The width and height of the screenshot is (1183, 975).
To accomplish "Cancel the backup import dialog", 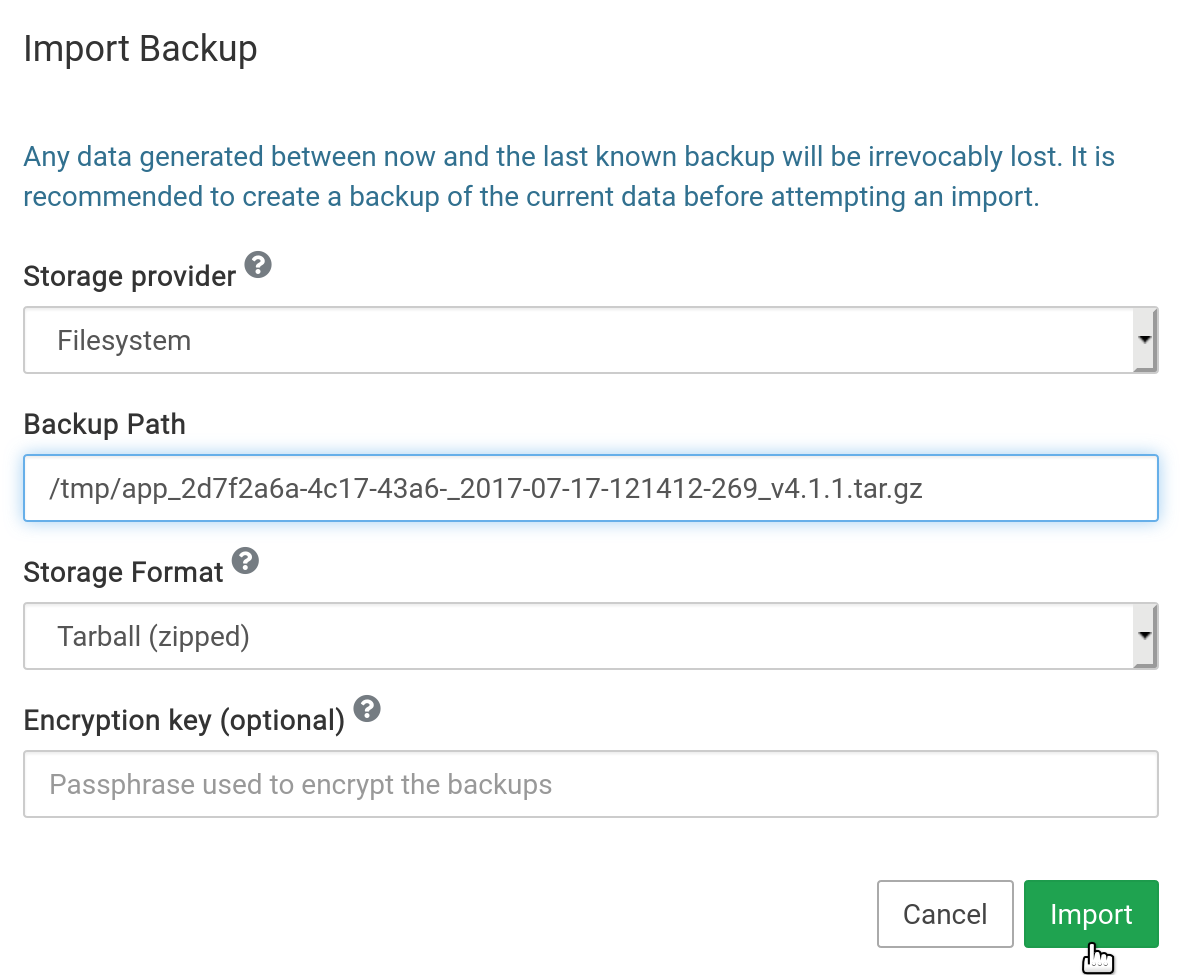I will [x=944, y=914].
